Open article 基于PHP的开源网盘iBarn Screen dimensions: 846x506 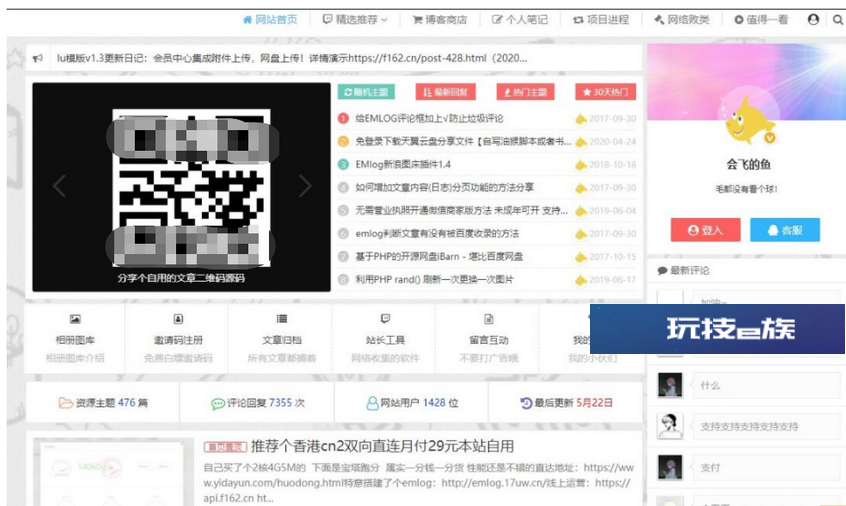pyautogui.click(x=439, y=257)
